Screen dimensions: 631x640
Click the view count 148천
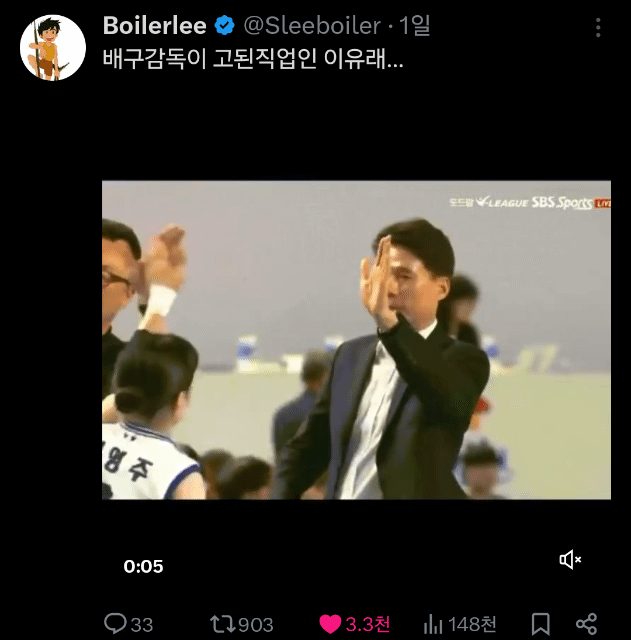pos(472,624)
